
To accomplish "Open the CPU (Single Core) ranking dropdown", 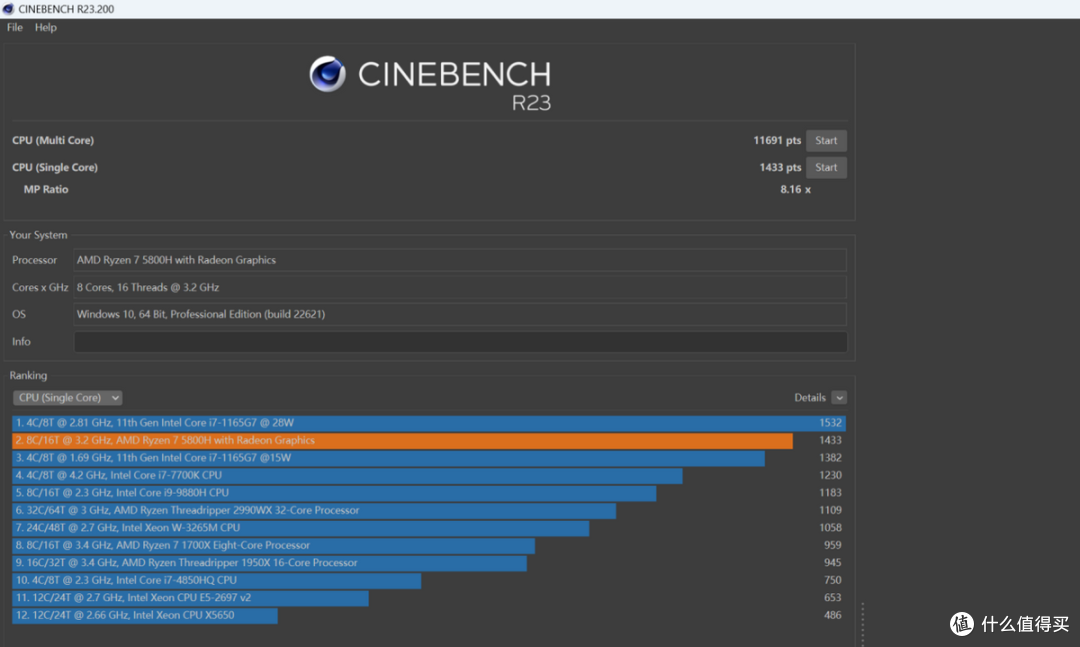I will pyautogui.click(x=68, y=398).
